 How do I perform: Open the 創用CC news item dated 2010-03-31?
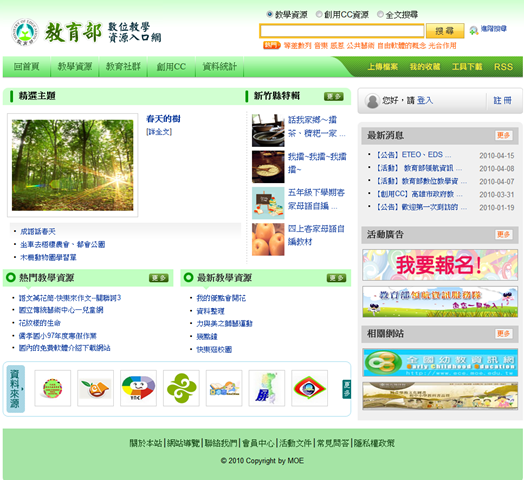[x=419, y=194]
